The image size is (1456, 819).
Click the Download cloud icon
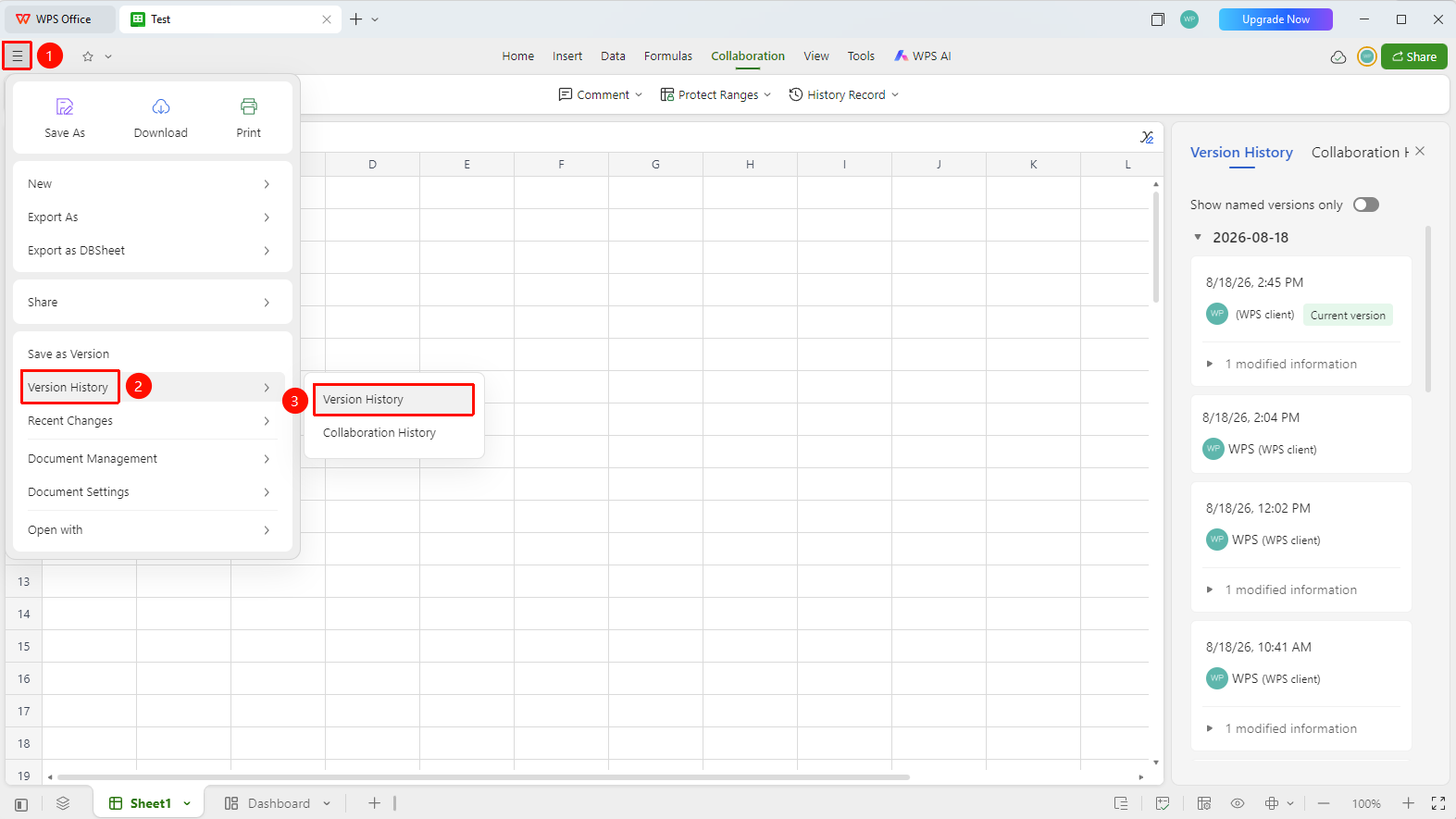pos(161,106)
